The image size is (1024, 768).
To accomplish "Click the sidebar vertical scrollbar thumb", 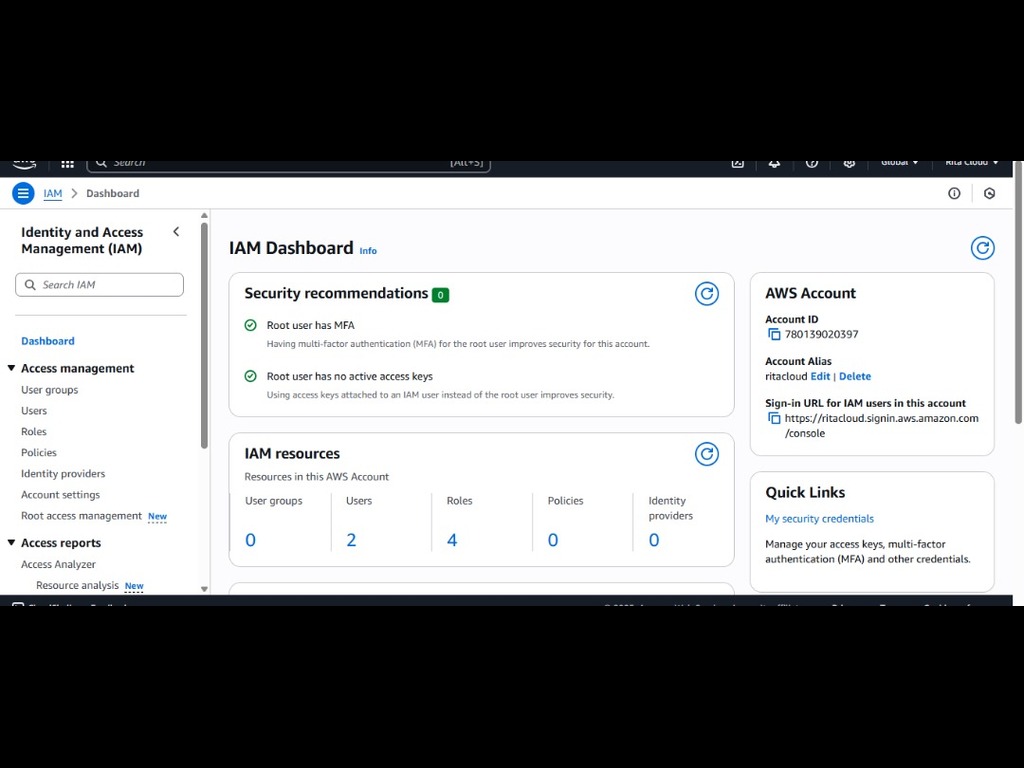I will 204,336.
